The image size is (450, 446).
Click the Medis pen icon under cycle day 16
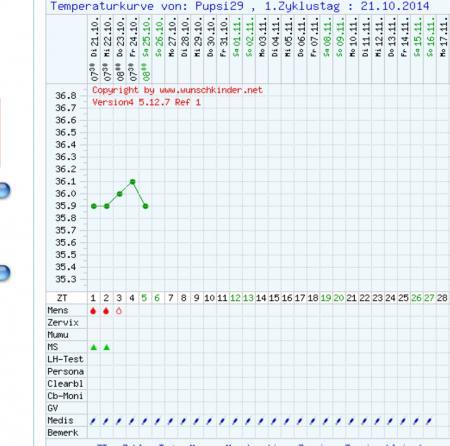click(x=287, y=421)
